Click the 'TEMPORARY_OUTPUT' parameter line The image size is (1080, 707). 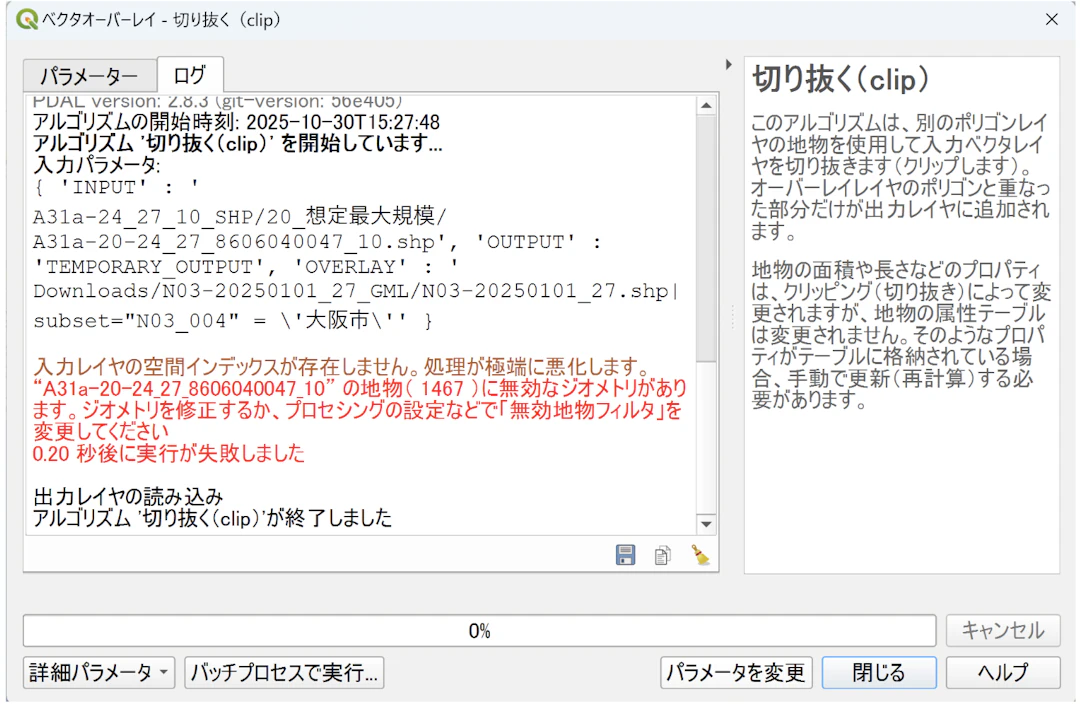[245, 267]
